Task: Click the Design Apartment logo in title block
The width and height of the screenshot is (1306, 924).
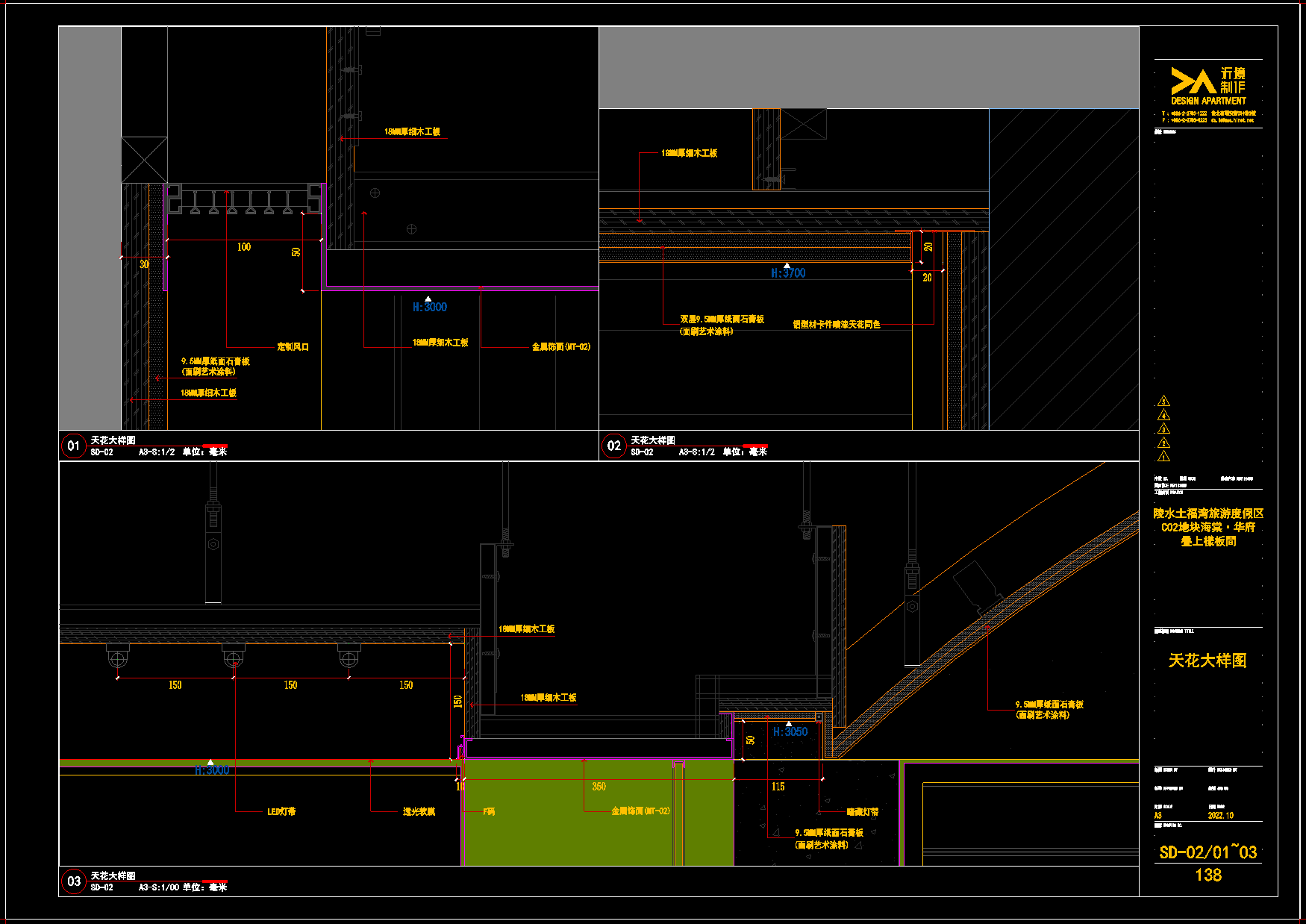Action: click(x=1207, y=87)
